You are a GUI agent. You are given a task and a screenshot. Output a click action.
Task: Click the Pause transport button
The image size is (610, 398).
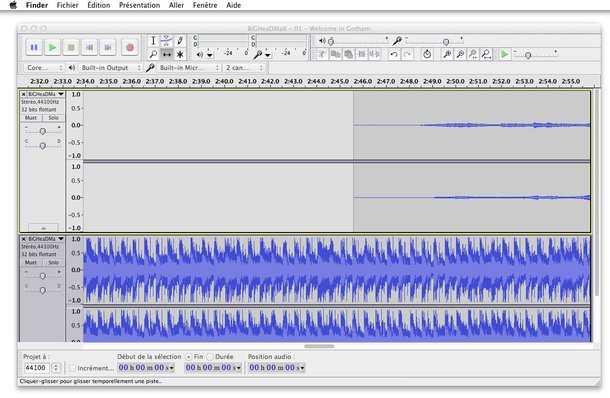(34, 47)
